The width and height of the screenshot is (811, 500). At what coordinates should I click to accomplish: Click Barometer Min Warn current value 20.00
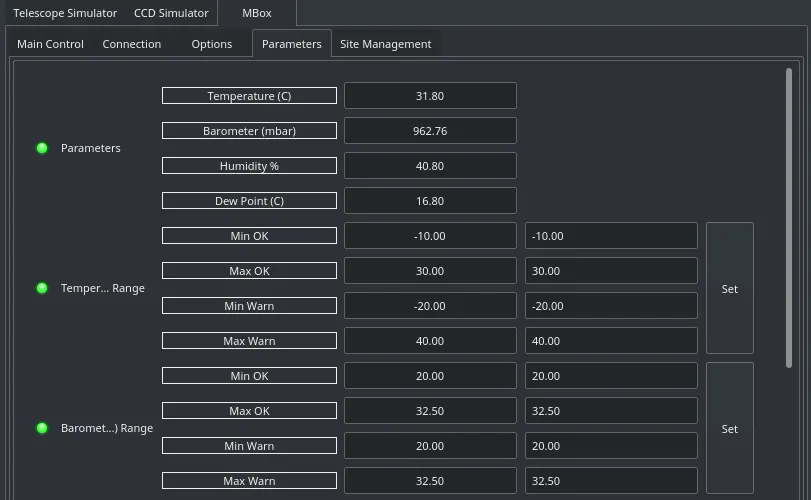pos(430,446)
